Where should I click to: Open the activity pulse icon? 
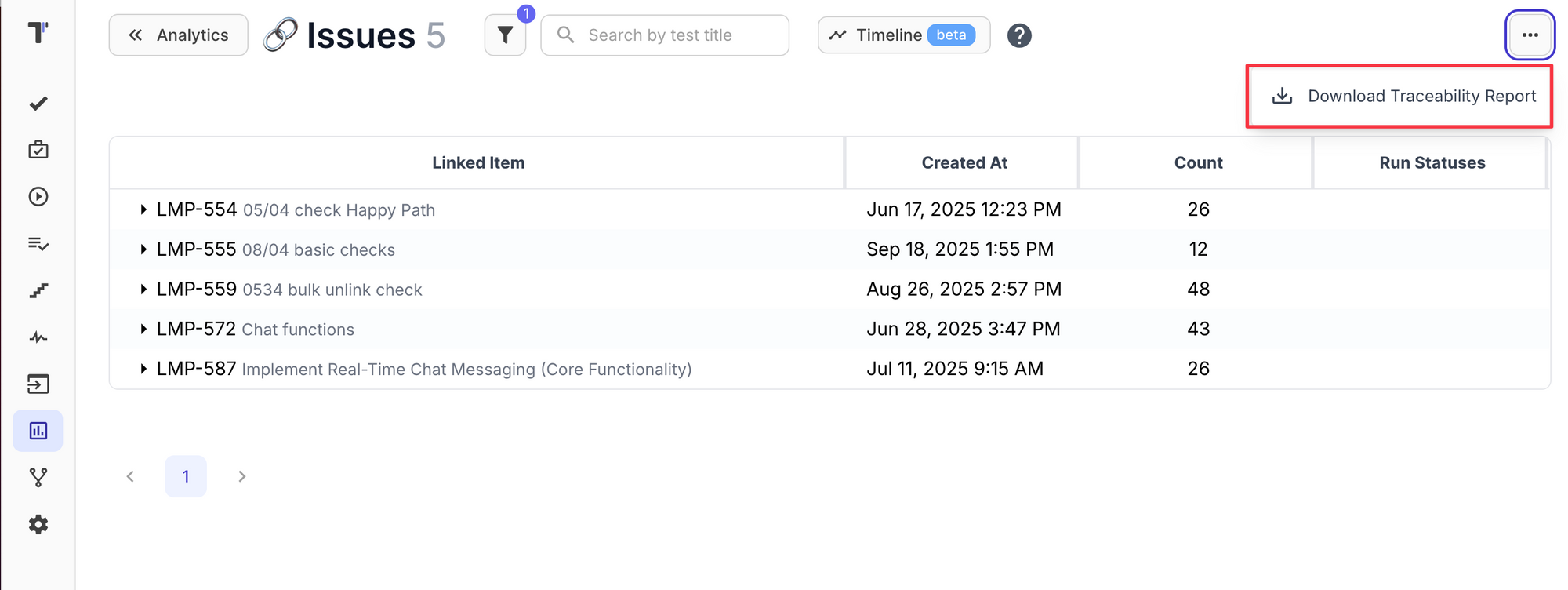pyautogui.click(x=37, y=337)
